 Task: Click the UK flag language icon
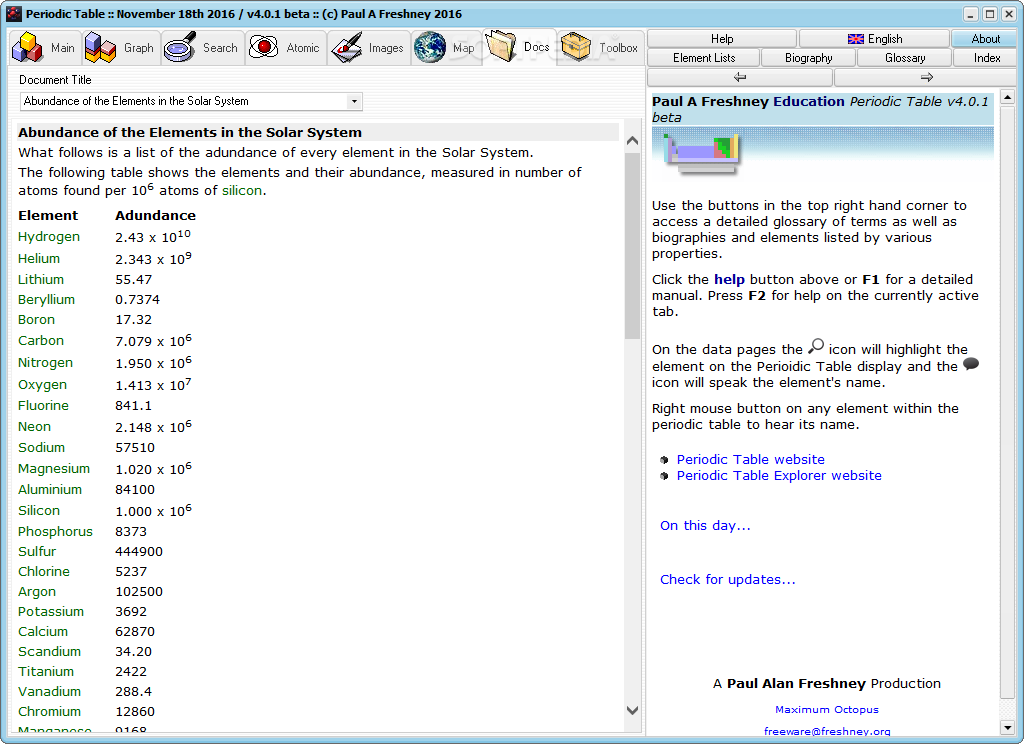click(856, 39)
